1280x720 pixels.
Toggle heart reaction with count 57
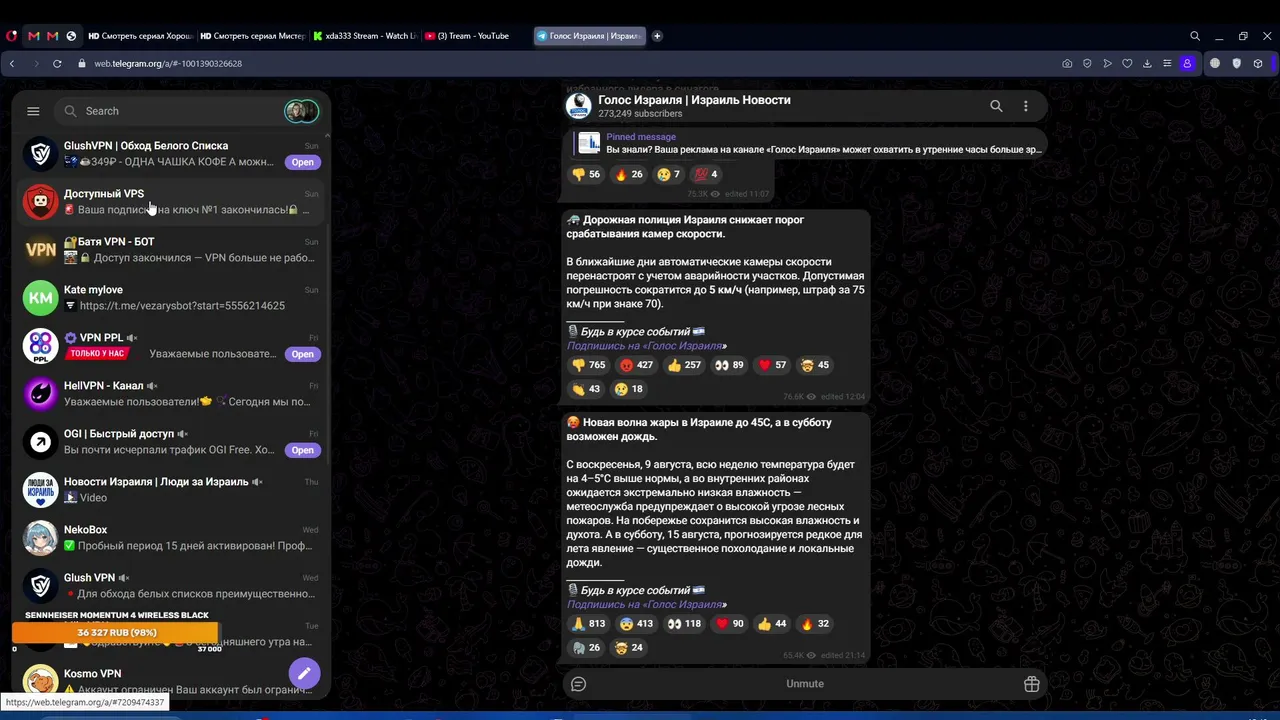pyautogui.click(x=773, y=365)
